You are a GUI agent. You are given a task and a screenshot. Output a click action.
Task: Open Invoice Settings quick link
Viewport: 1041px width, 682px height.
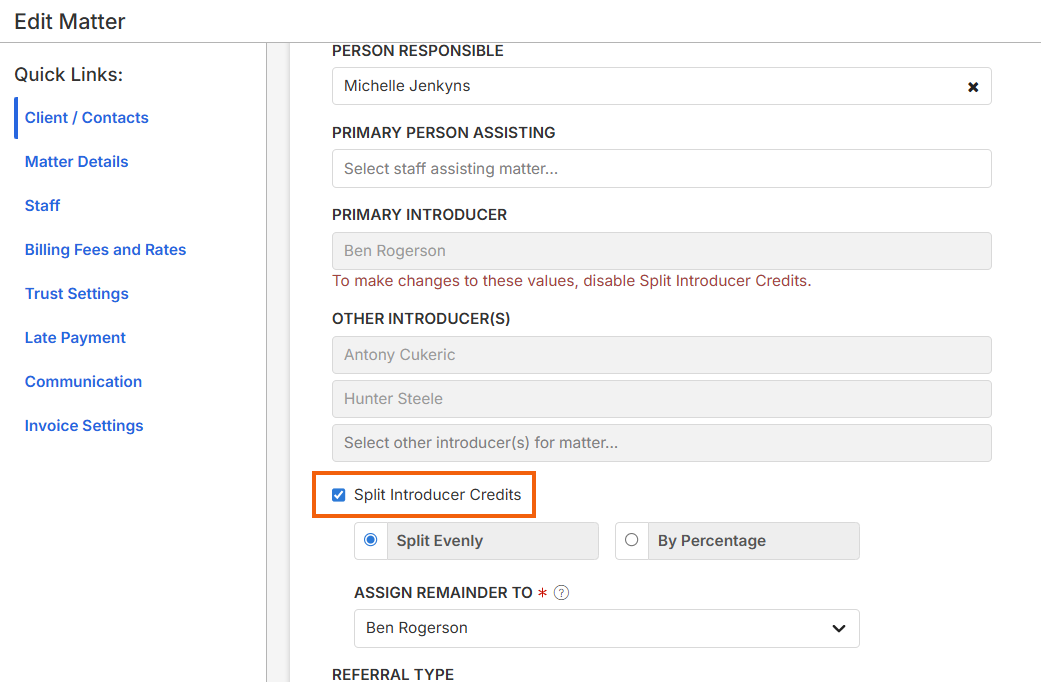84,426
